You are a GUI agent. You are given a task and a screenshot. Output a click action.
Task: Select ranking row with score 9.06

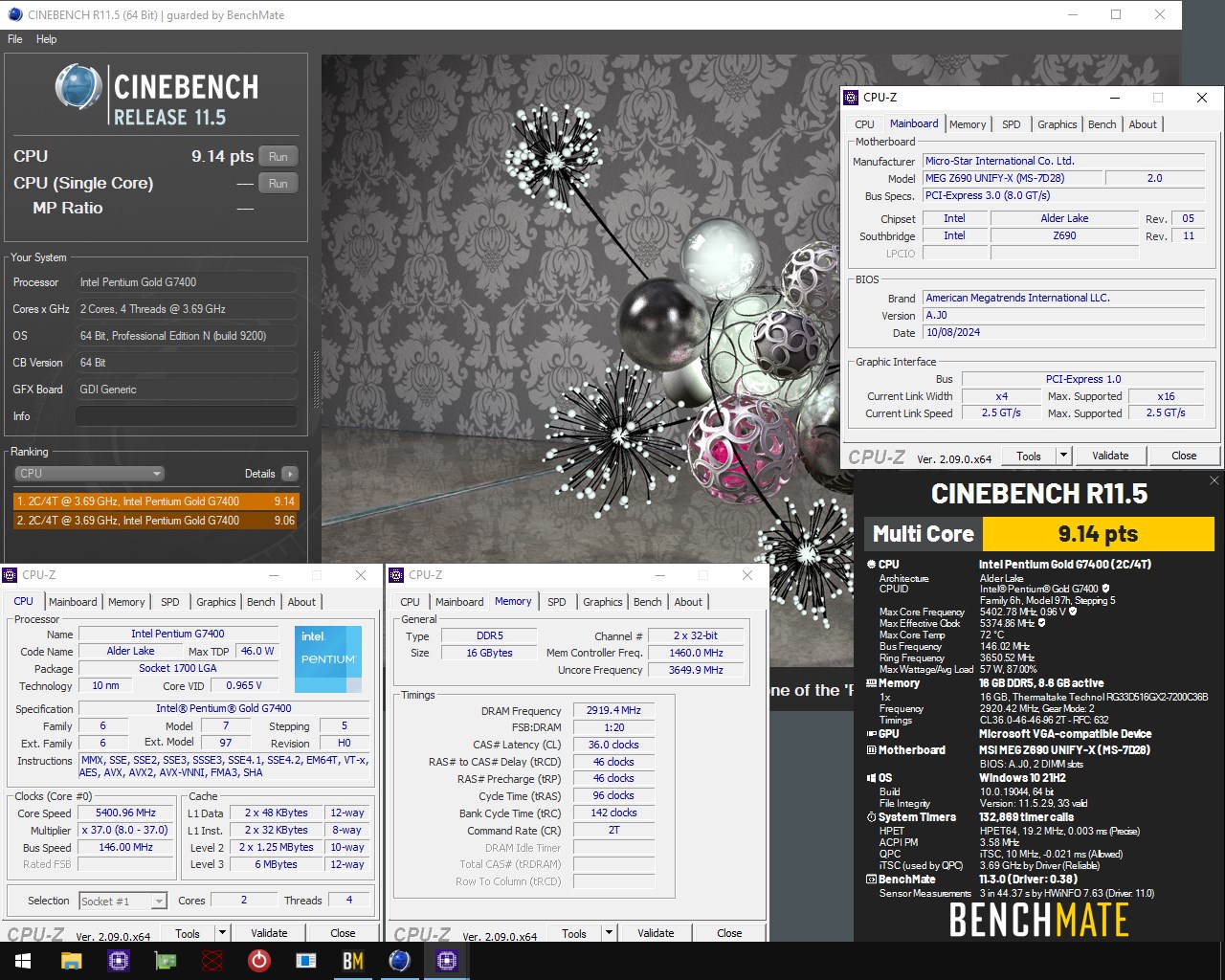point(156,521)
